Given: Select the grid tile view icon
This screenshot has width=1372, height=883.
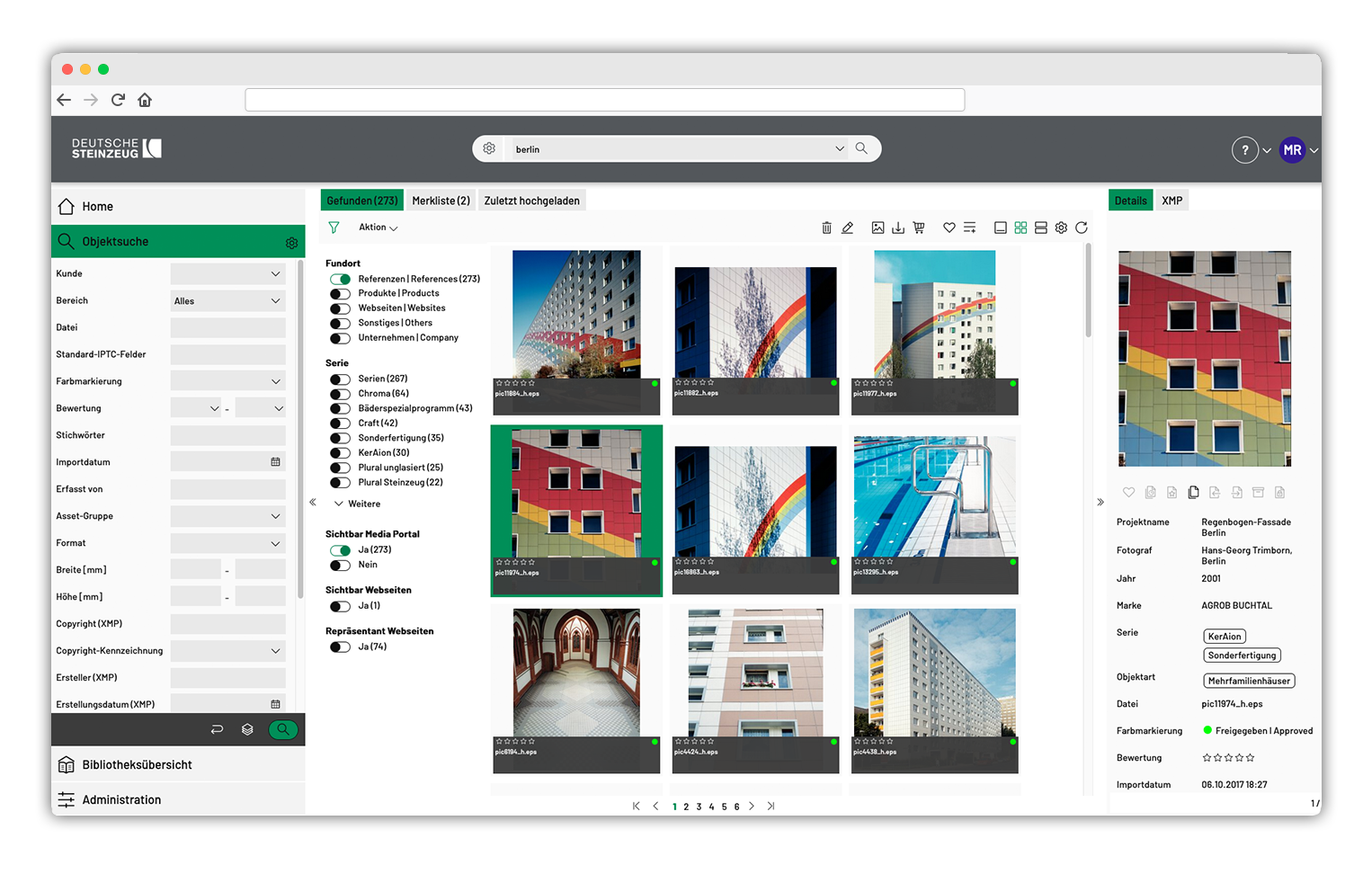Looking at the screenshot, I should 1020,227.
